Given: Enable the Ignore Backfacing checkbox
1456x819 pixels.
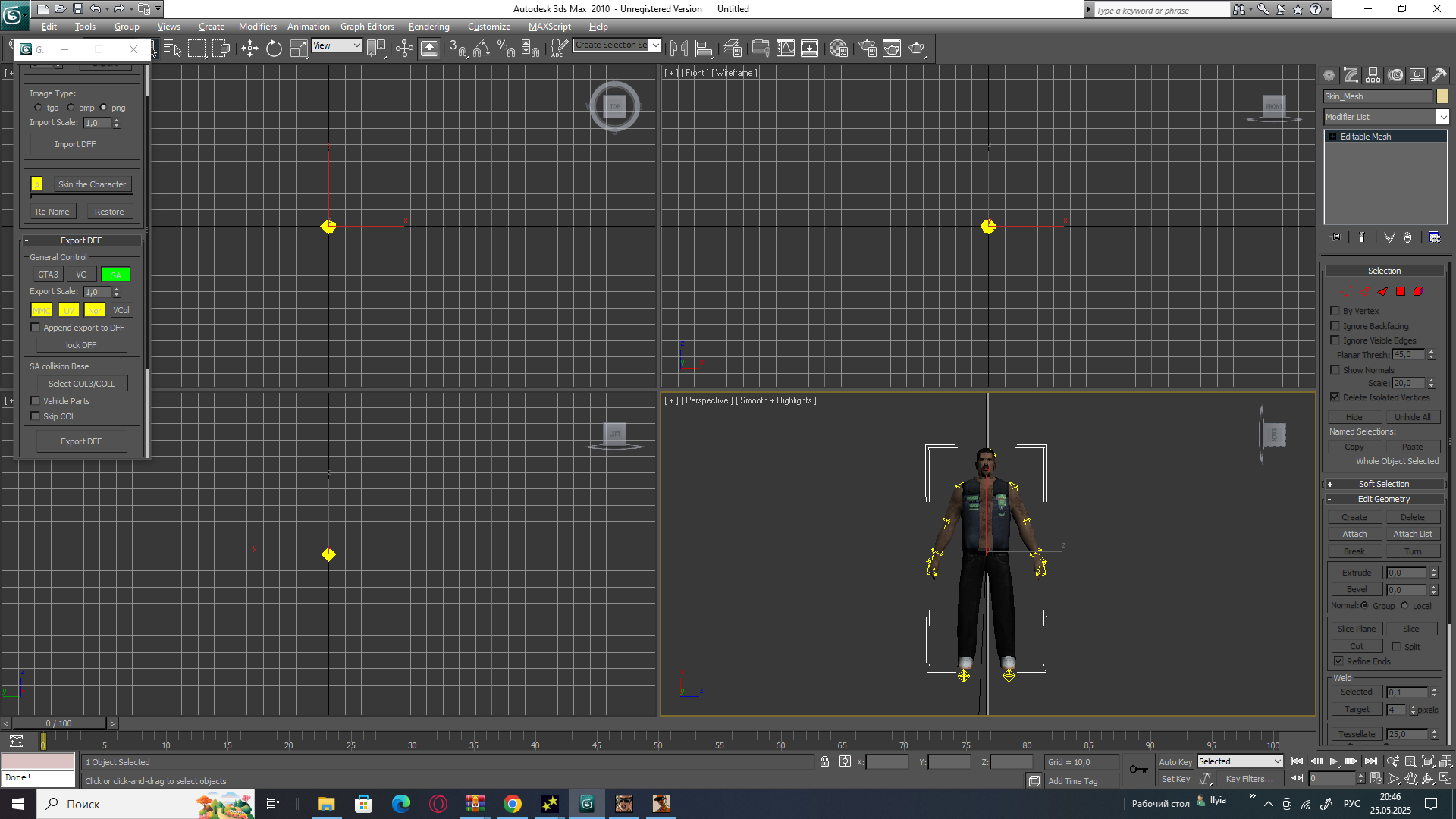Looking at the screenshot, I should [x=1335, y=326].
